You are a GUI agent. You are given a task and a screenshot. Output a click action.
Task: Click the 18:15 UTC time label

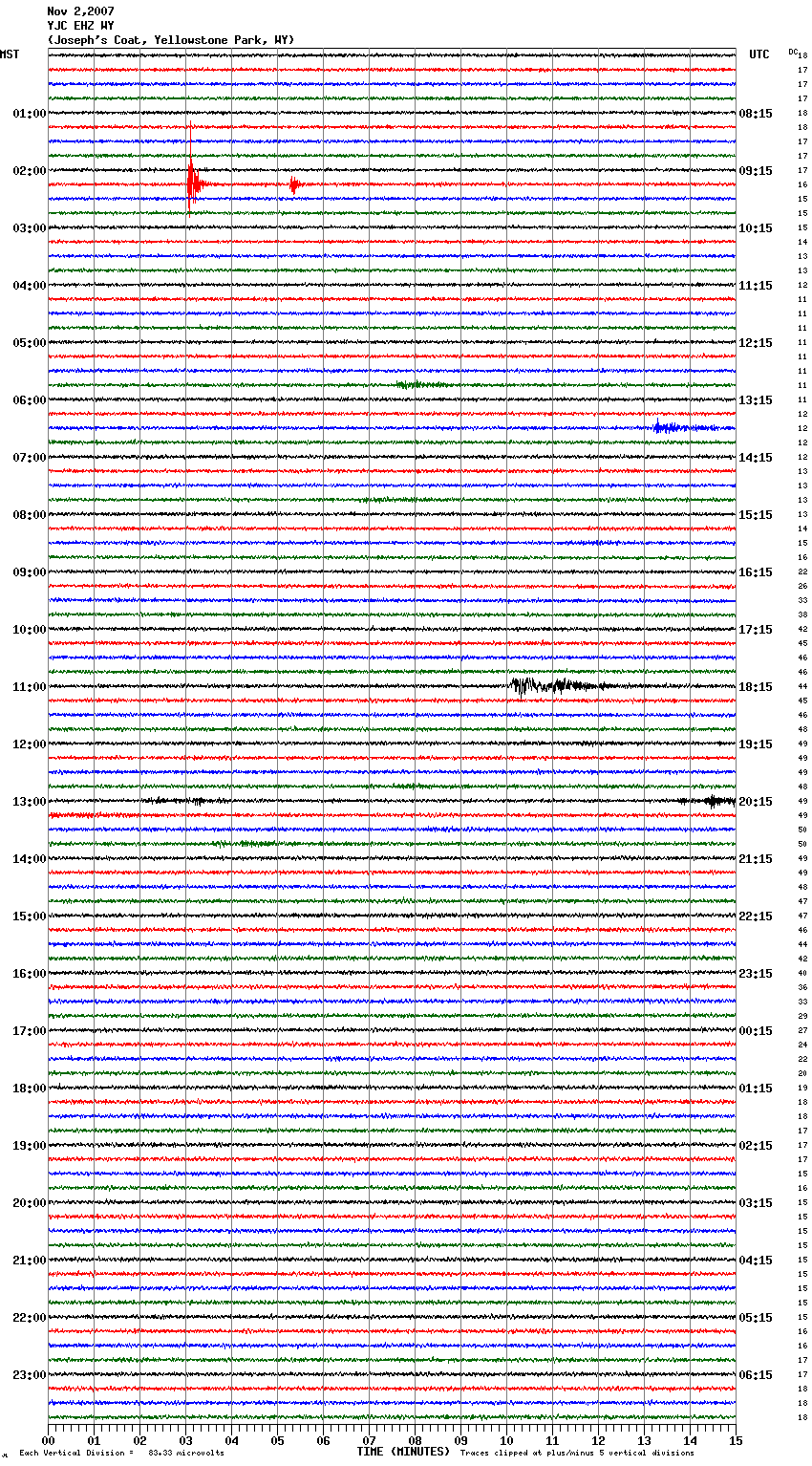click(x=755, y=687)
